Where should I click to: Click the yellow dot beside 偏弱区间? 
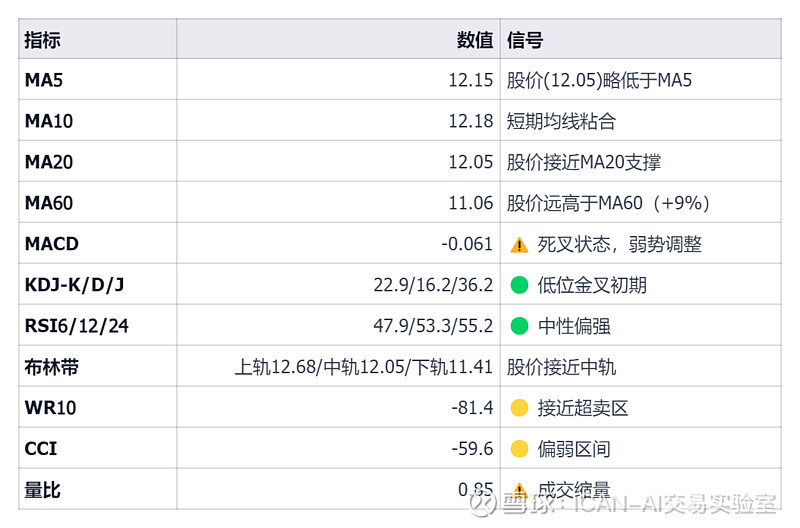[518, 449]
